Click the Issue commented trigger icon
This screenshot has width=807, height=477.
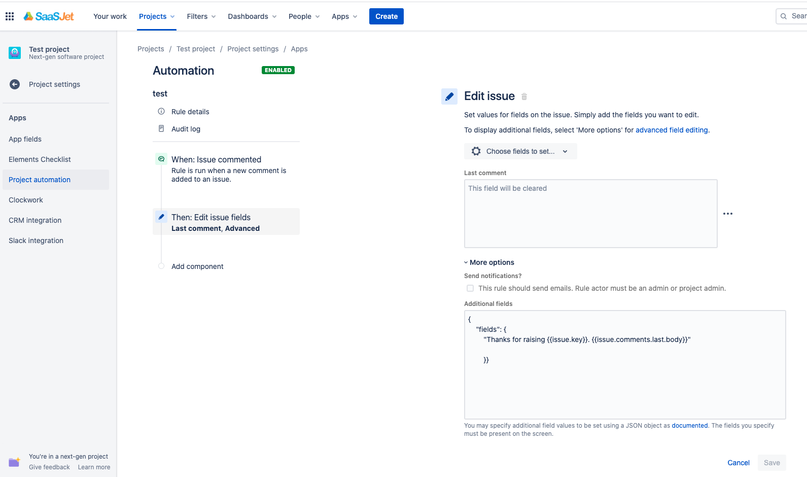click(x=161, y=159)
